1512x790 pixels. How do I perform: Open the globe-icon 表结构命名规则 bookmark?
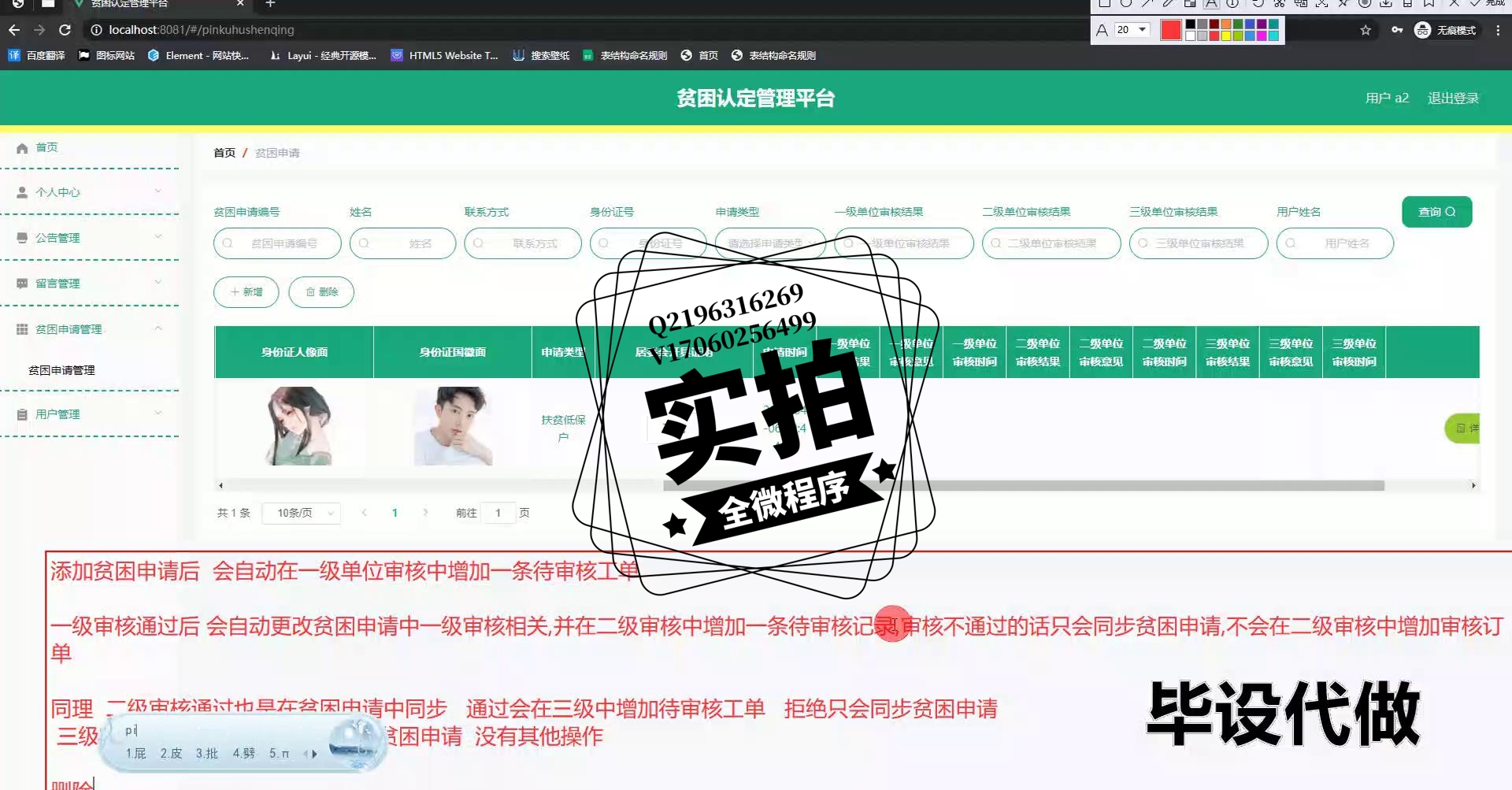point(773,55)
